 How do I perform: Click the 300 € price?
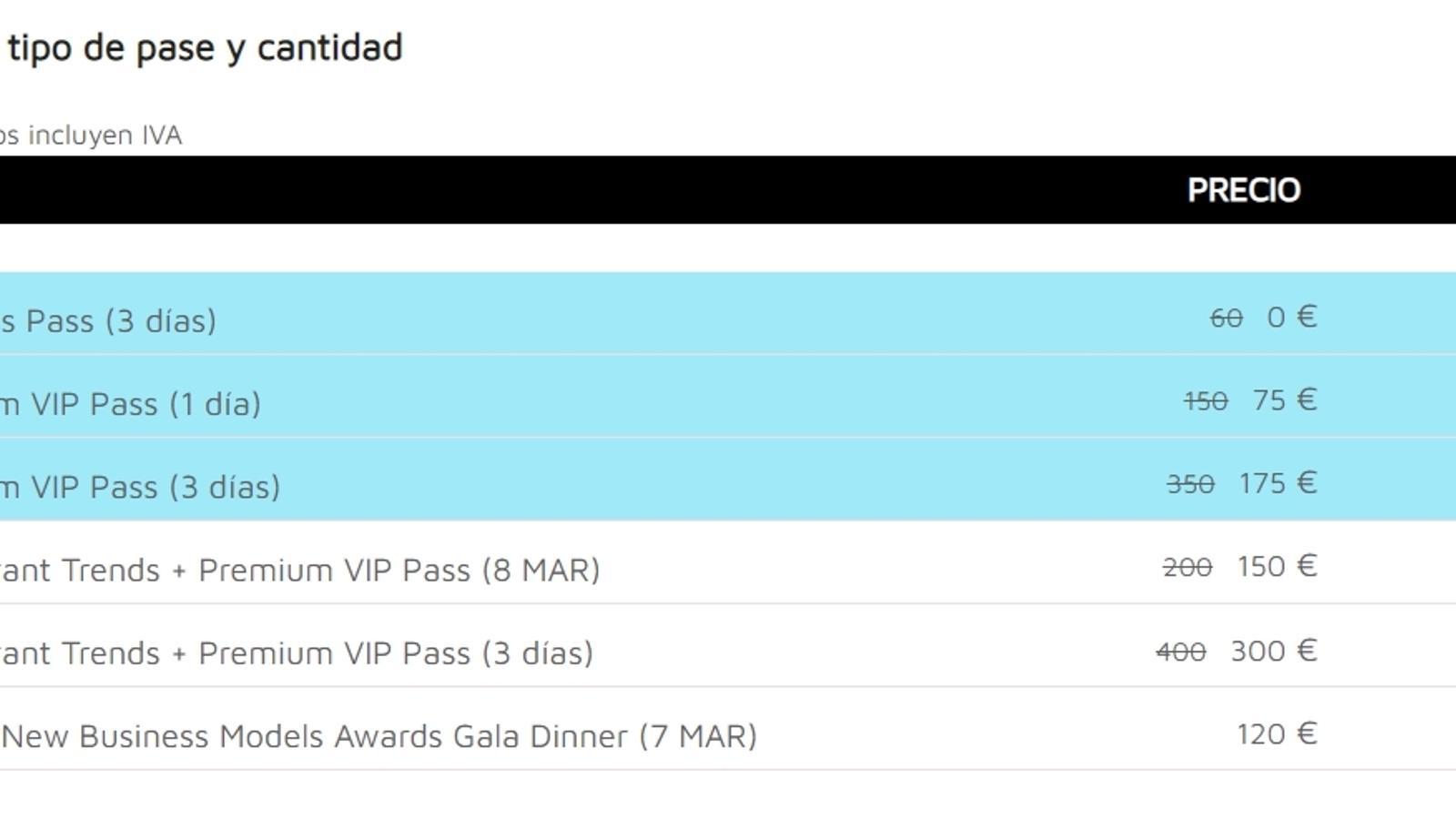pos(1273,651)
